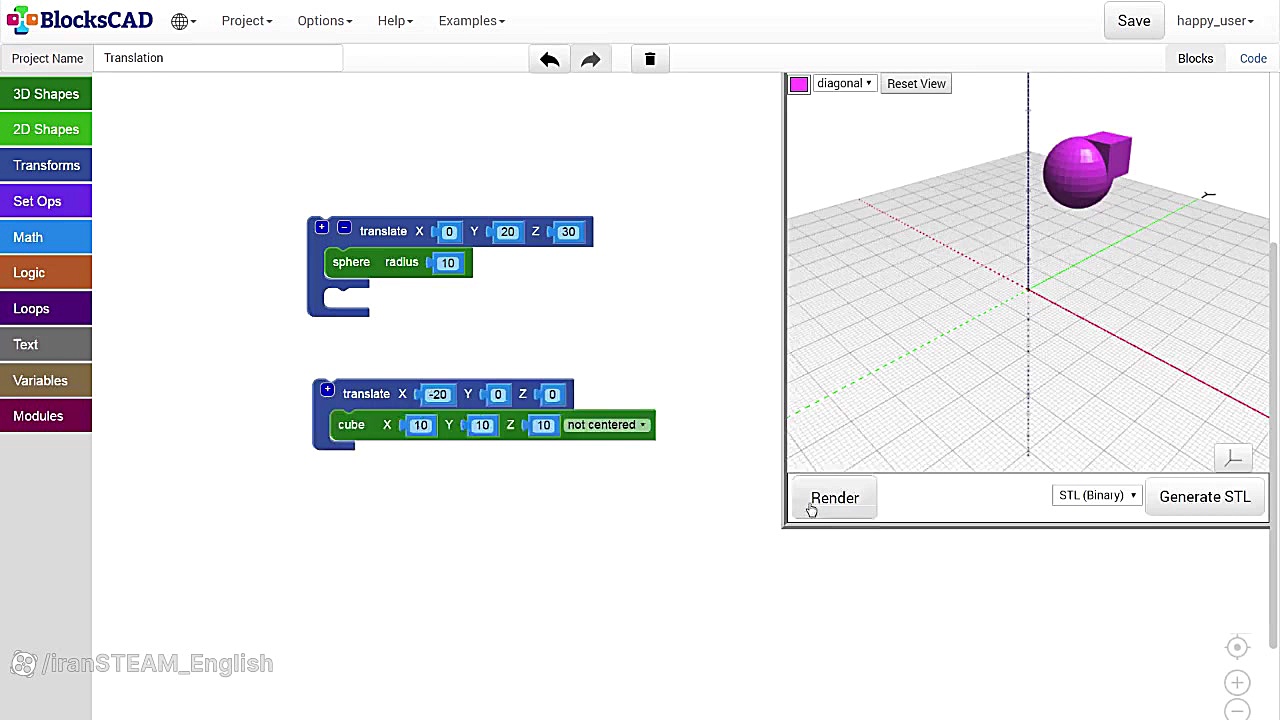Image resolution: width=1280 pixels, height=720 pixels.
Task: Open the Project menu
Action: click(x=247, y=21)
